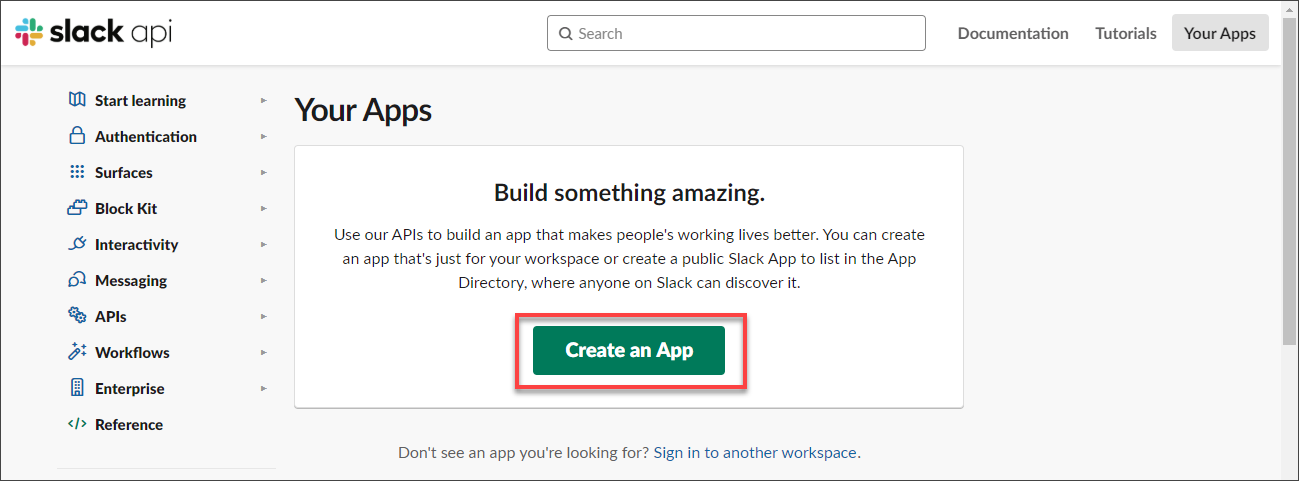Open the Documentation menu

pos(1013,33)
